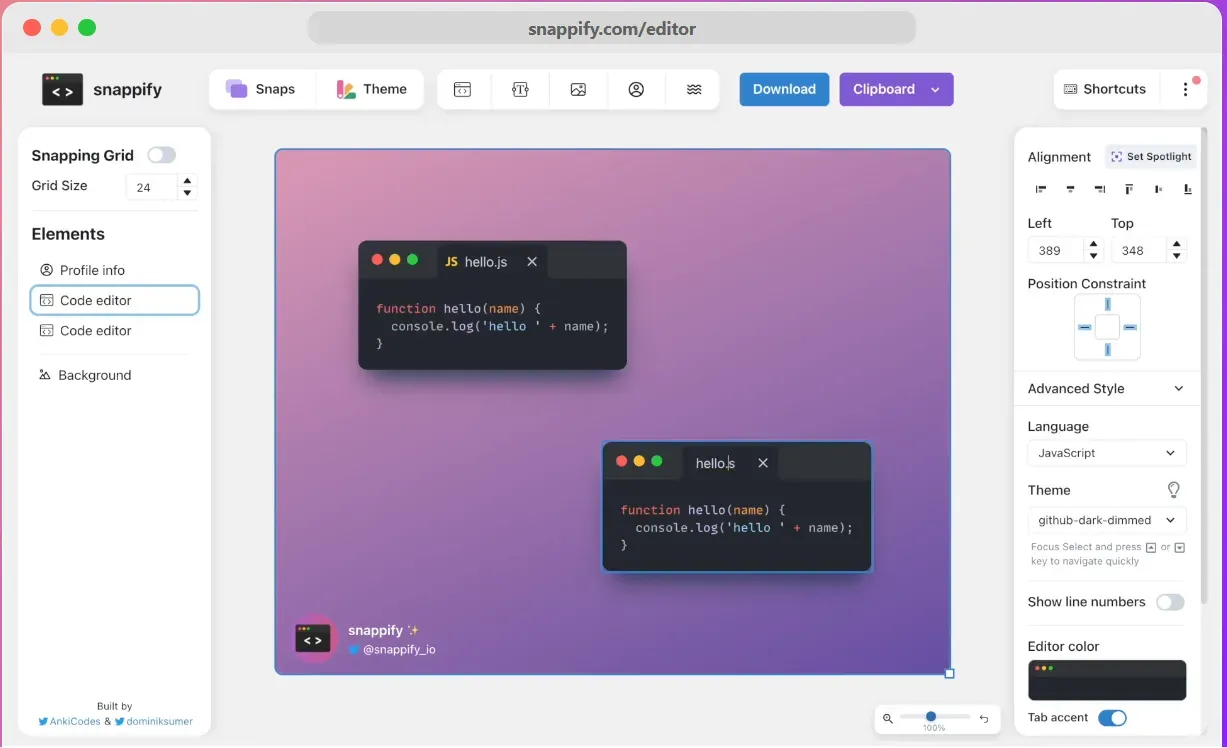Click the Download button
Viewport: 1227px width, 748px height.
[x=784, y=89]
